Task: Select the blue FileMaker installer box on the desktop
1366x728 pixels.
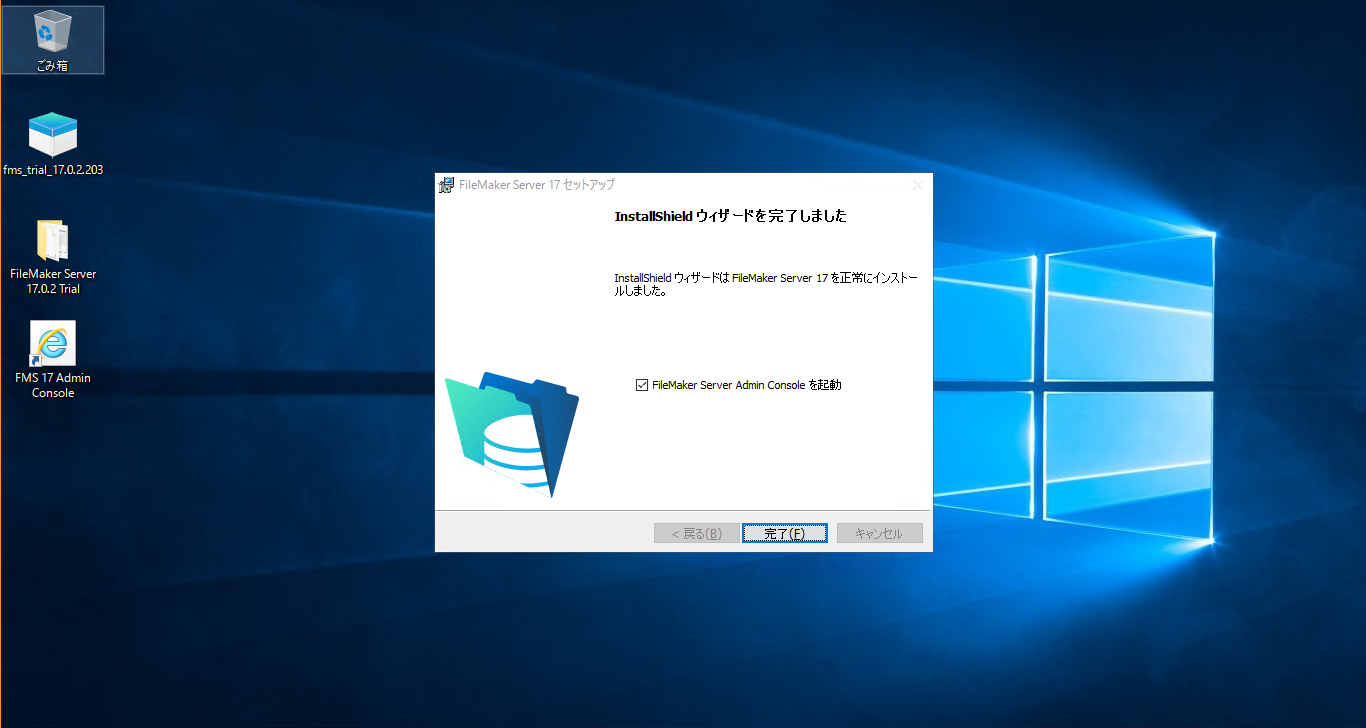Action: click(52, 133)
